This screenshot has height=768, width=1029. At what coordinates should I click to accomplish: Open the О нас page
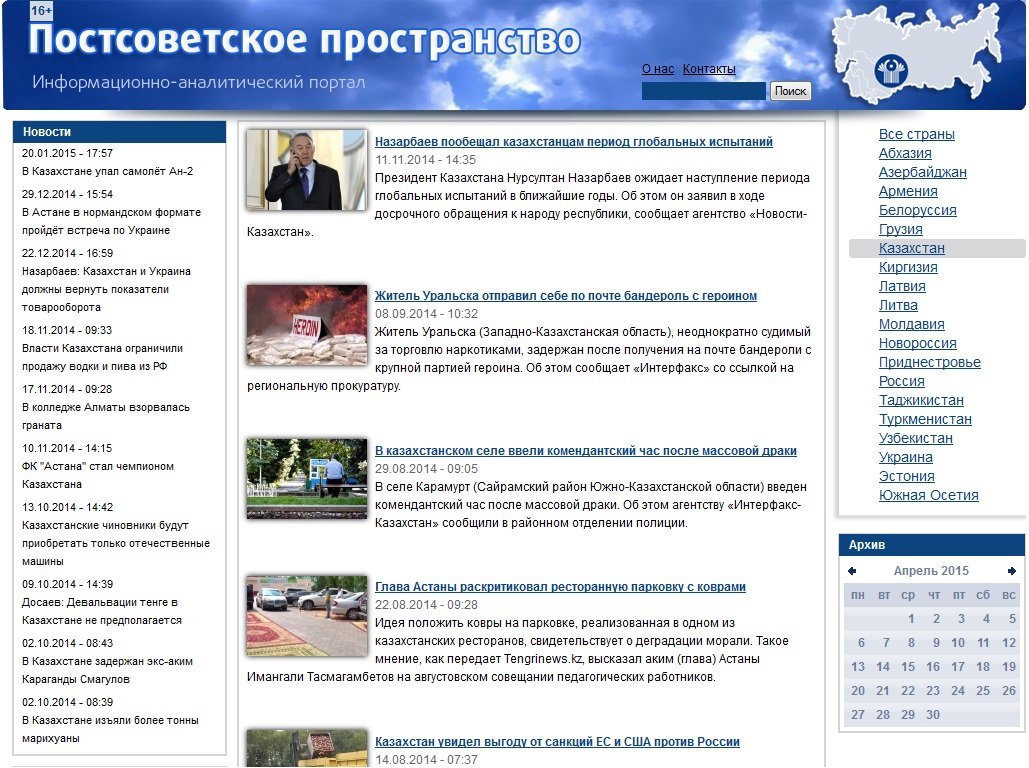pos(658,69)
